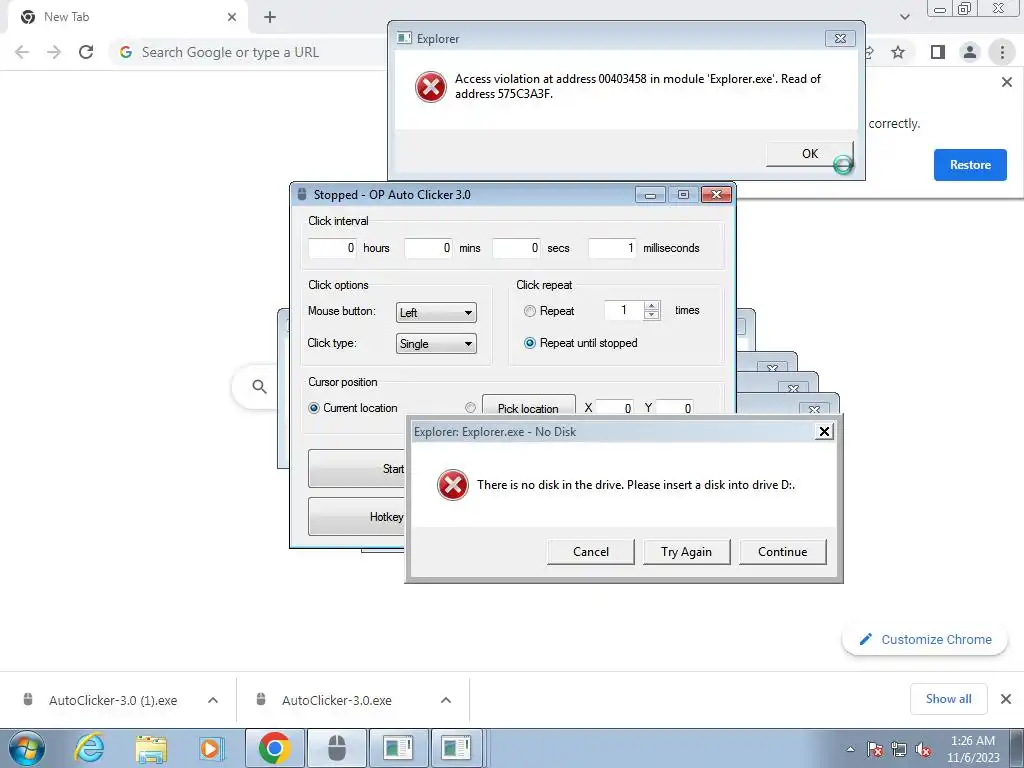Viewport: 1024px width, 768px height.
Task: Expand options for AutoClicker-3.0 (1).exe download
Action: (x=212, y=700)
